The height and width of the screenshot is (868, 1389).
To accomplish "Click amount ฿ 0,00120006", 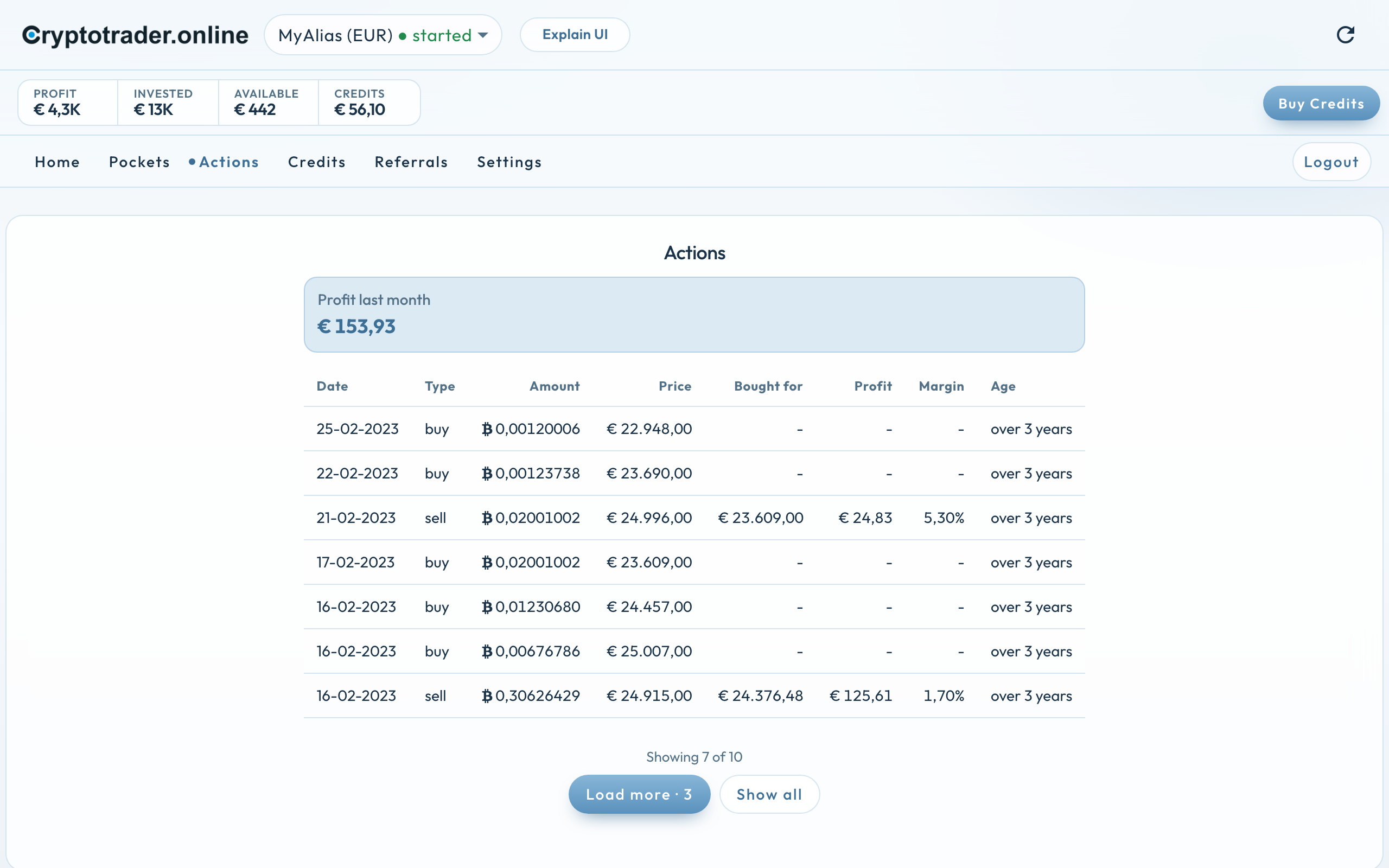I will point(531,429).
